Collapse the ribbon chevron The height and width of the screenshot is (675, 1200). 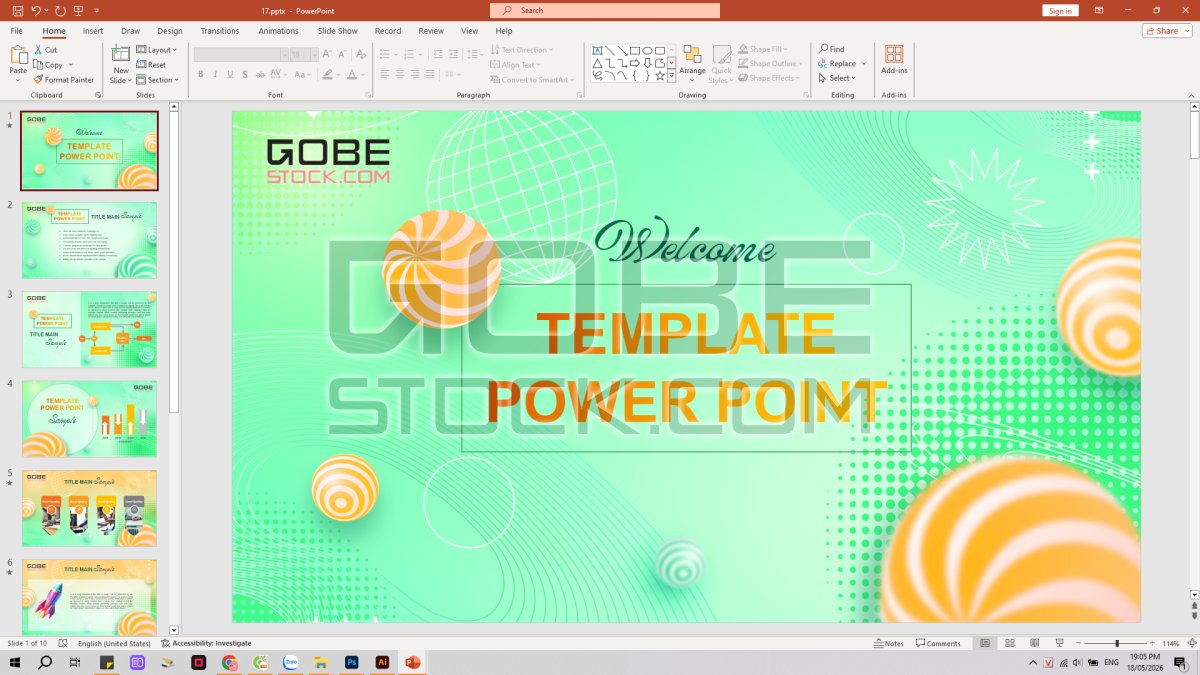pyautogui.click(x=1191, y=95)
